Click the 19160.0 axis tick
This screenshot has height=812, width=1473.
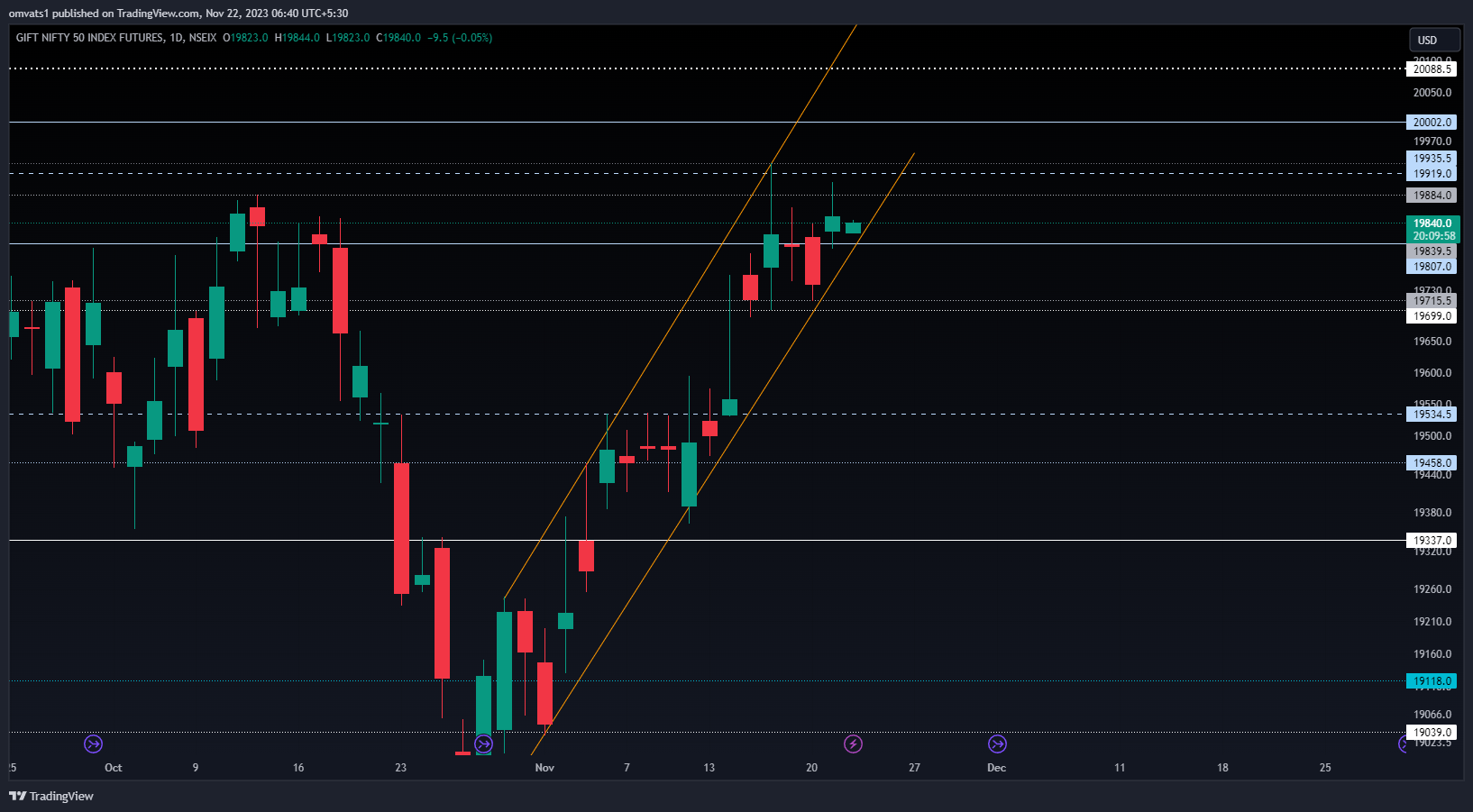1432,654
